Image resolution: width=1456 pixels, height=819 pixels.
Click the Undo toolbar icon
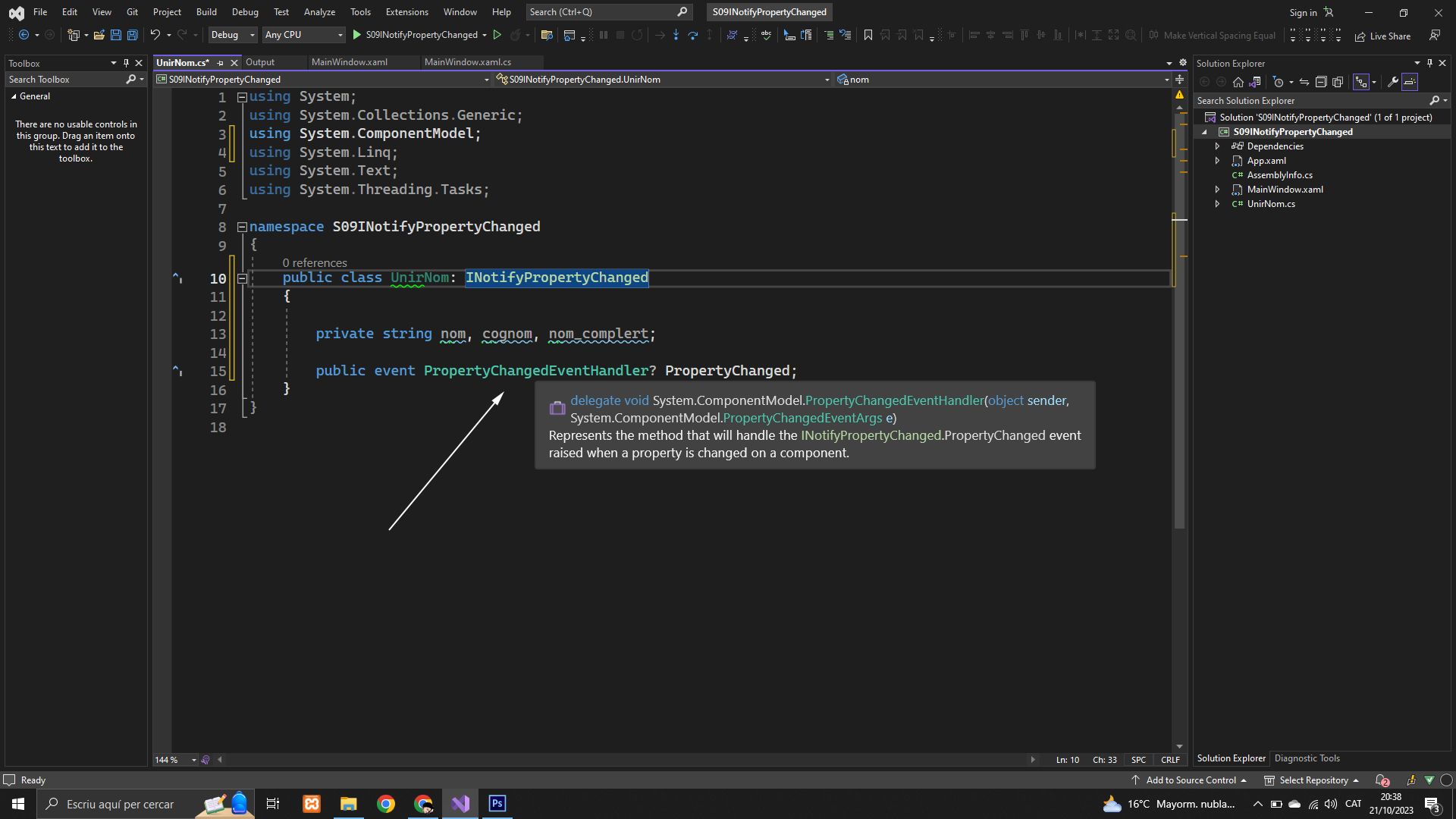[x=155, y=35]
